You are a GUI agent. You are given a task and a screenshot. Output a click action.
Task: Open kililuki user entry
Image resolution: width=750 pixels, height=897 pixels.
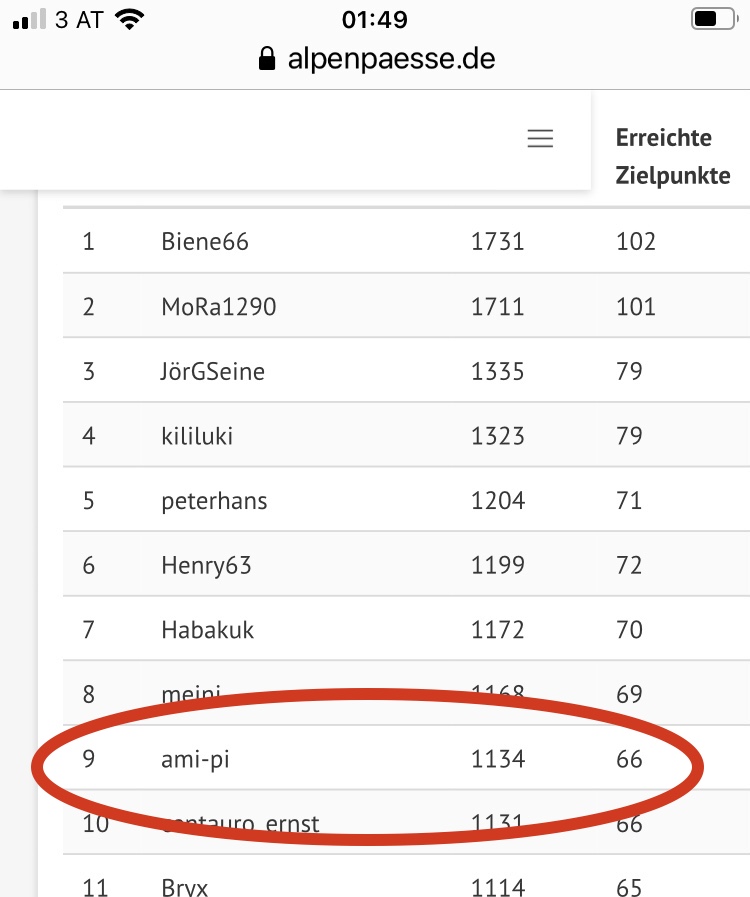click(197, 436)
